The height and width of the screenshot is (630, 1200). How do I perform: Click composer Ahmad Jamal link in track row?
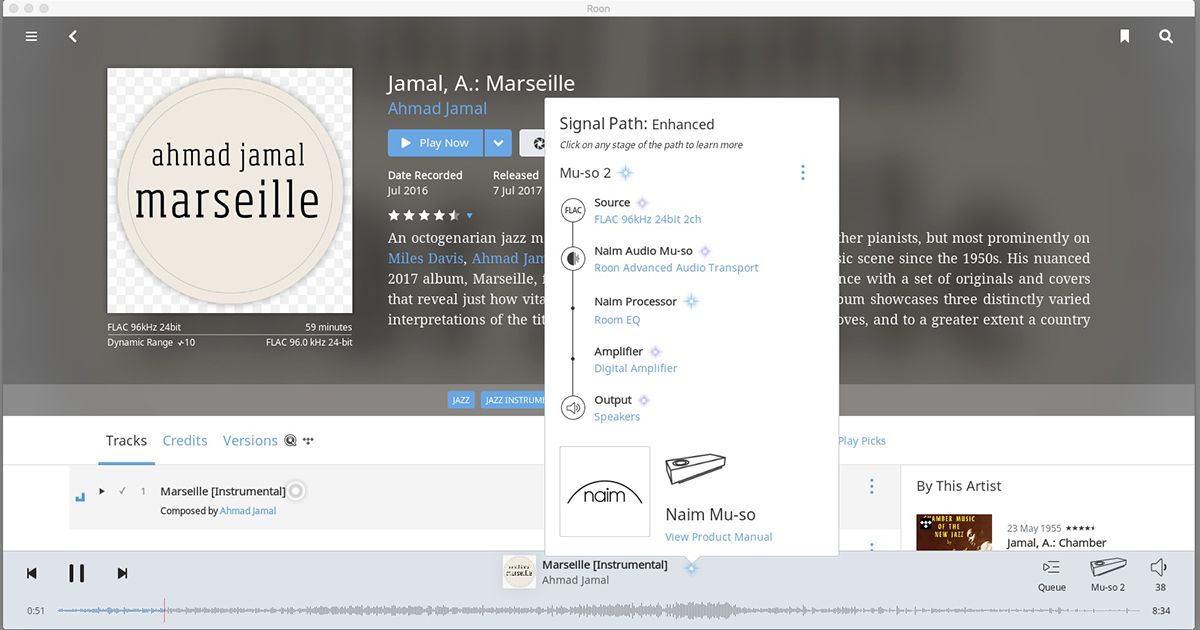tap(248, 511)
